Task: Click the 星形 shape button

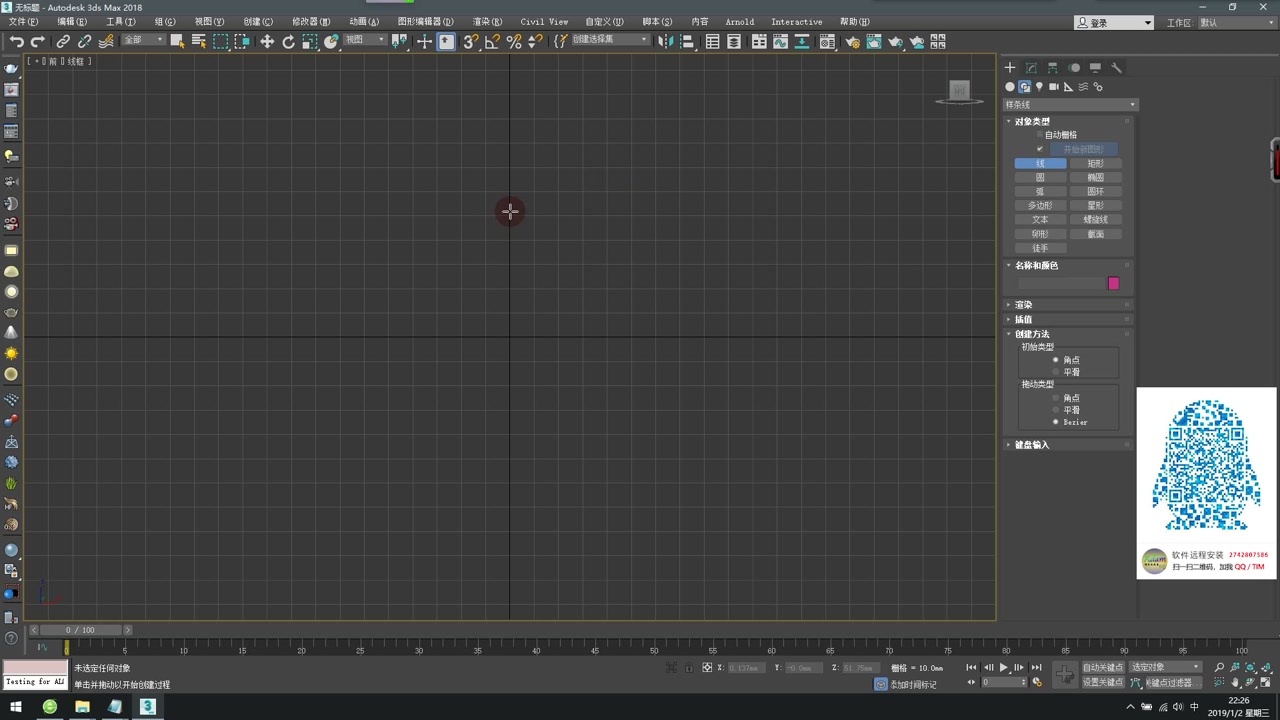Action: point(1096,206)
